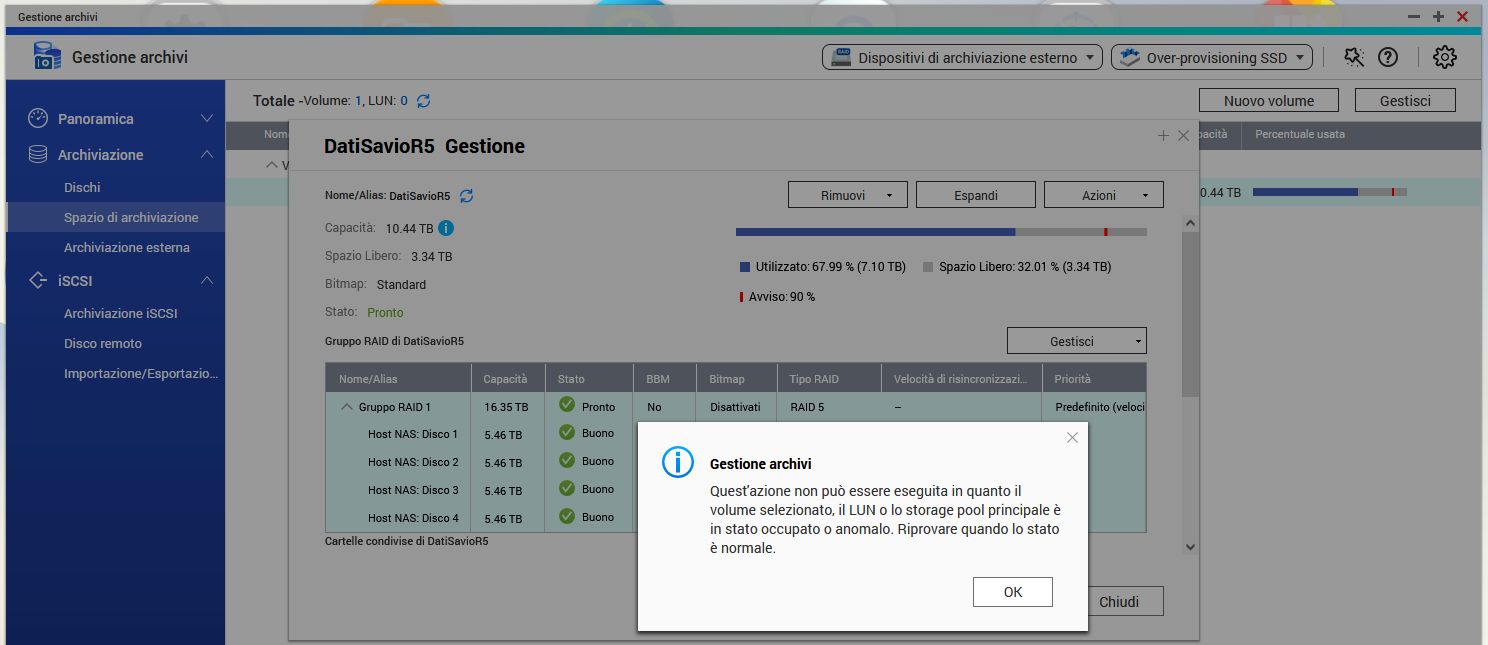The height and width of the screenshot is (645, 1488).
Task: Open Archiviazione iSCSI in sidebar
Action: coord(120,313)
